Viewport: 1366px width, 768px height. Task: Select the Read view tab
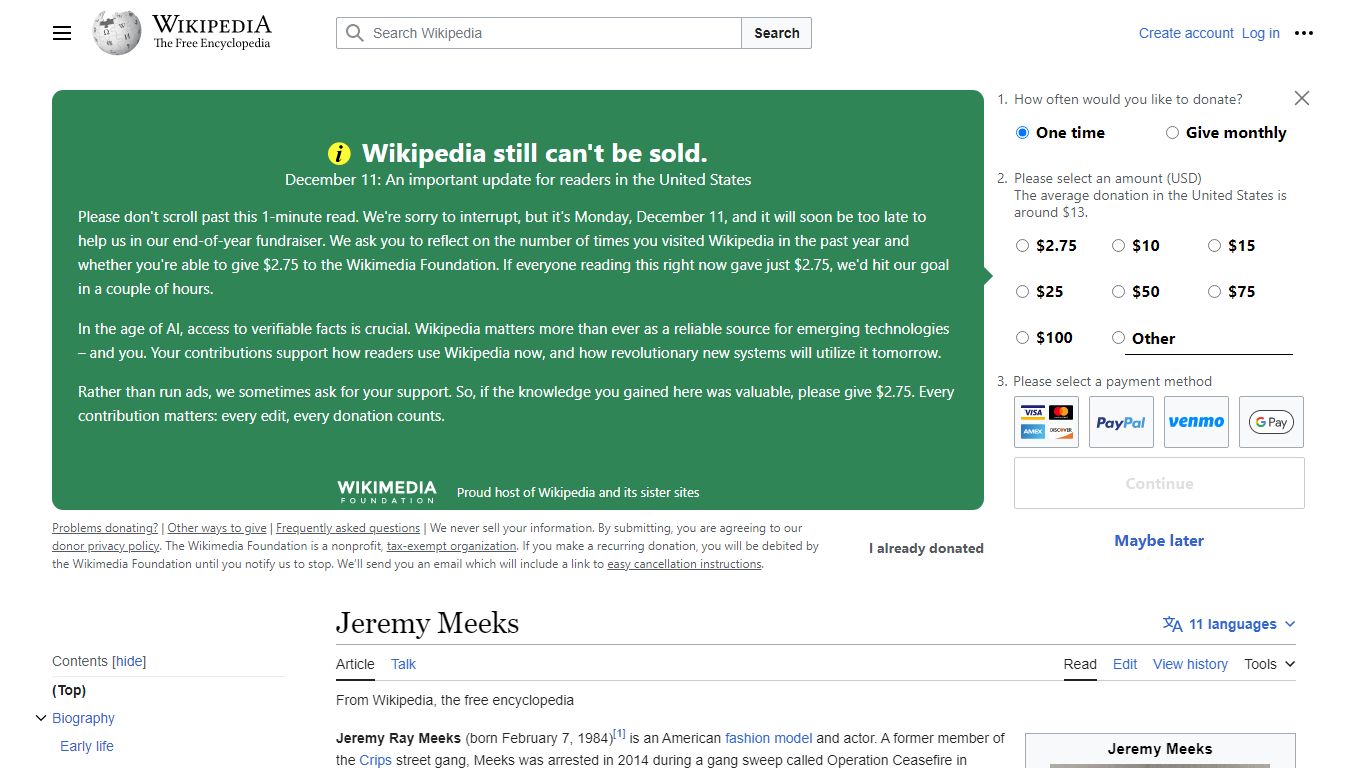click(1080, 664)
